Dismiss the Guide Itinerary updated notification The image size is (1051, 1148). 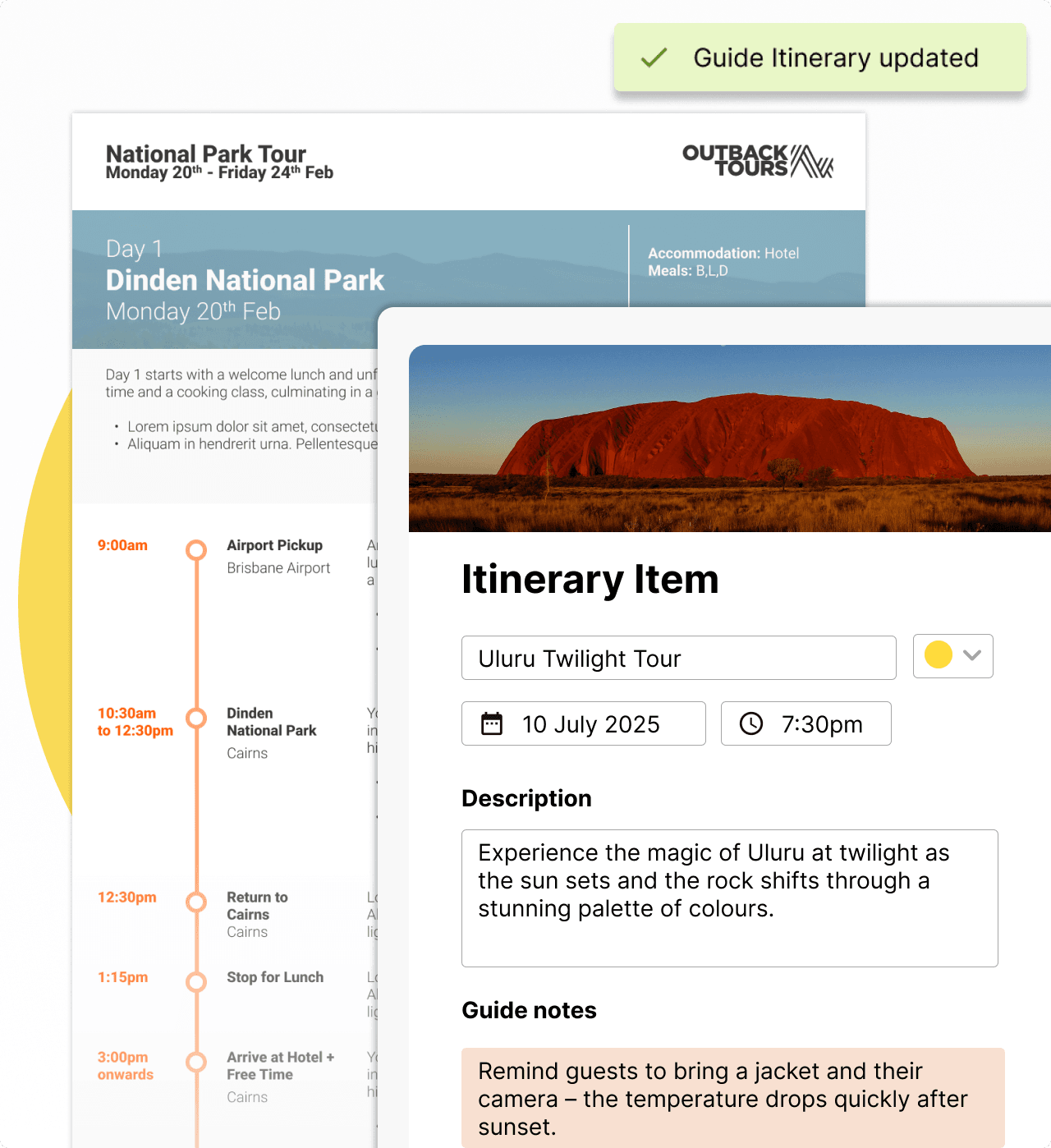coord(819,57)
